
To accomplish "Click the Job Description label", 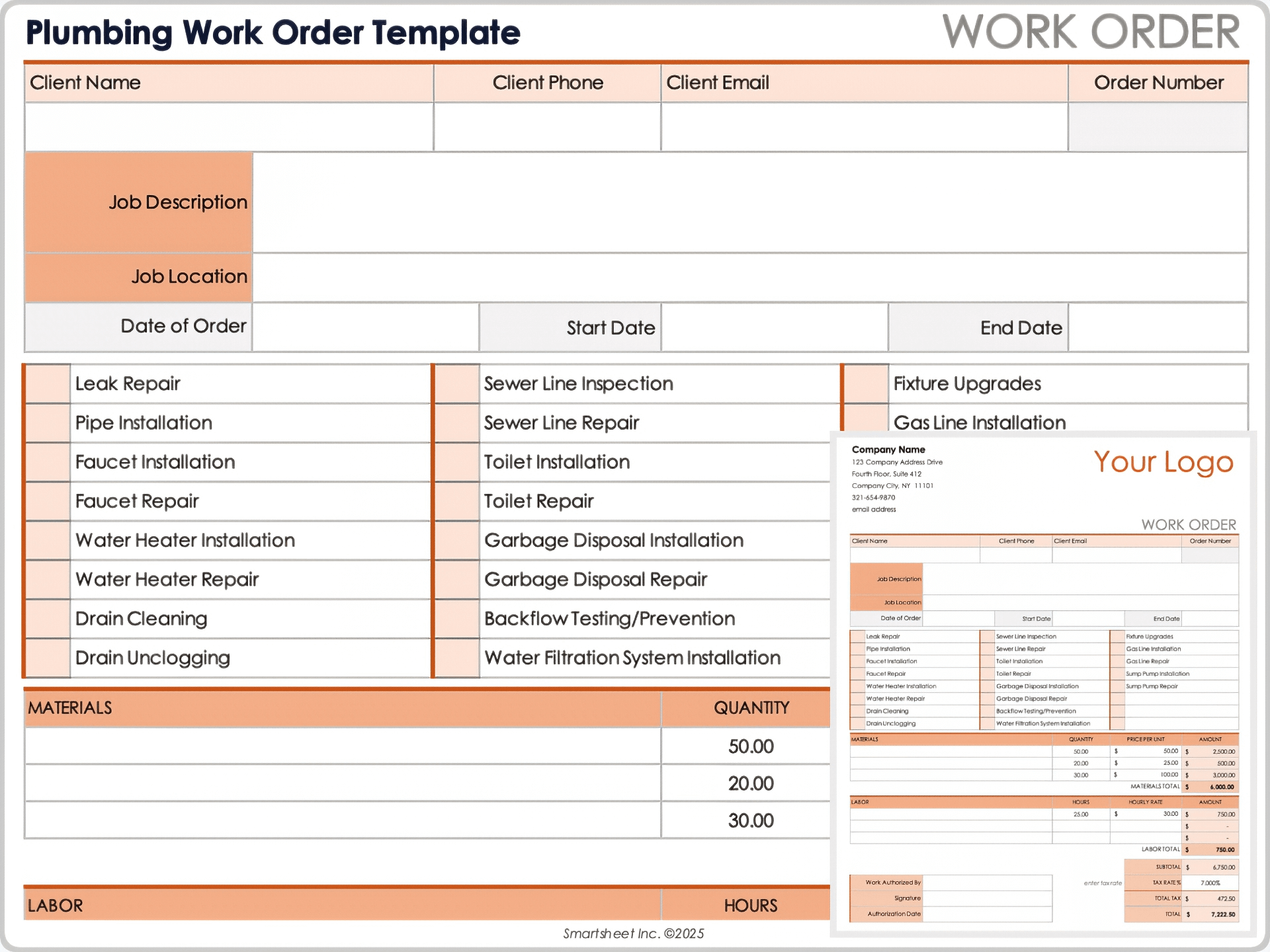I will [x=139, y=202].
